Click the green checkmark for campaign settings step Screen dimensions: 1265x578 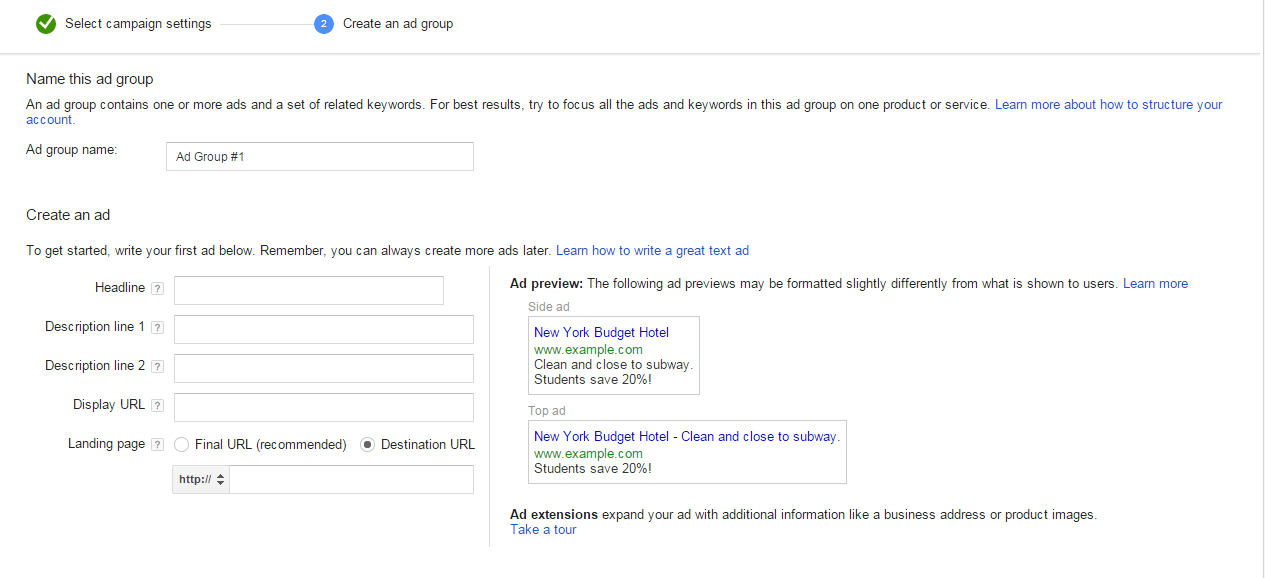tap(46, 23)
